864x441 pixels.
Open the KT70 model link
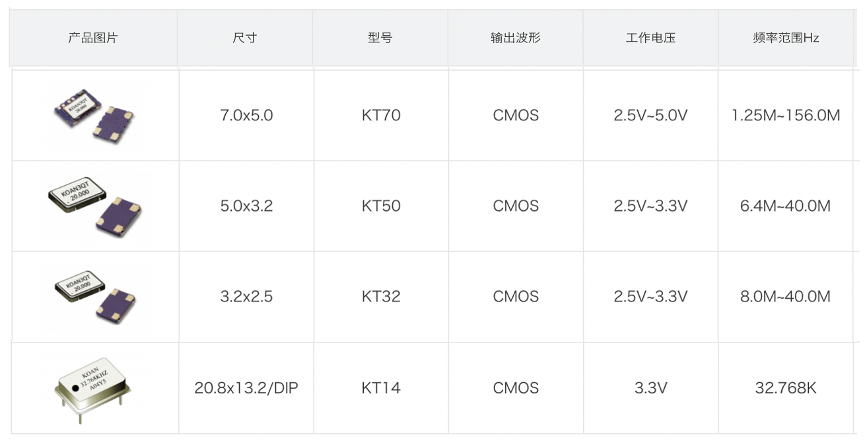coord(381,116)
